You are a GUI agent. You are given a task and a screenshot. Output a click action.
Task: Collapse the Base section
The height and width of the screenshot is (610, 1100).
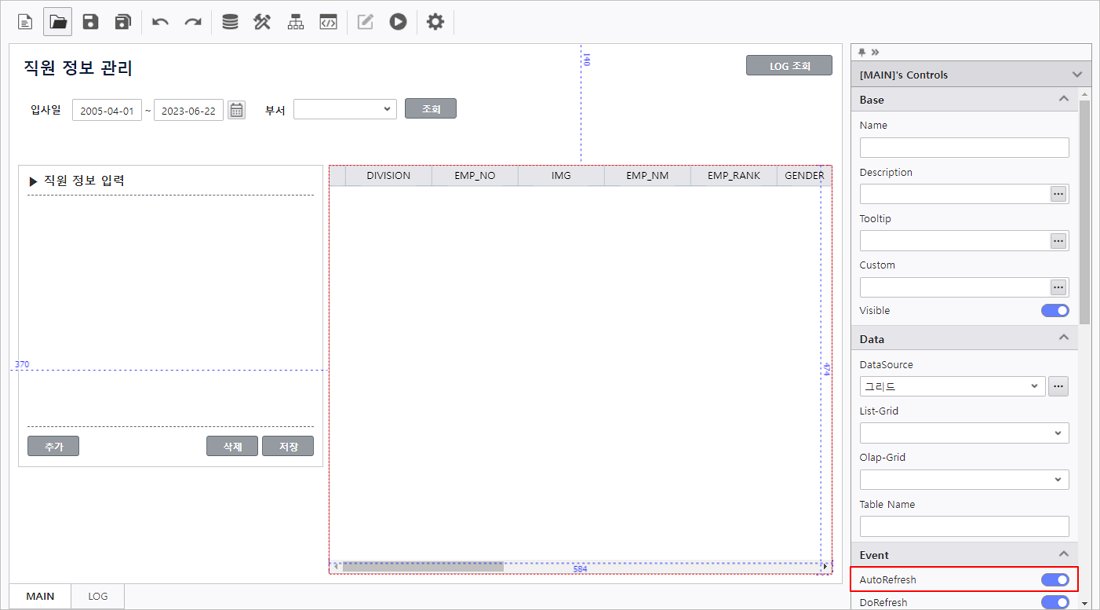point(1064,100)
